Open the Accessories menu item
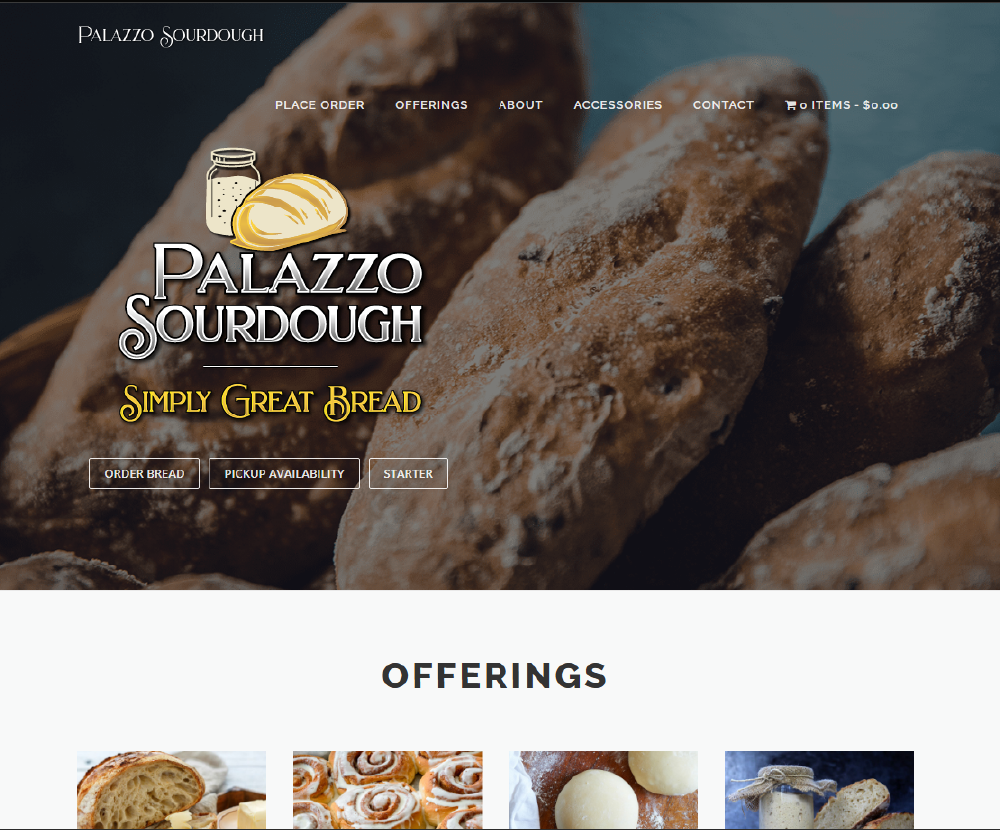 (x=617, y=105)
